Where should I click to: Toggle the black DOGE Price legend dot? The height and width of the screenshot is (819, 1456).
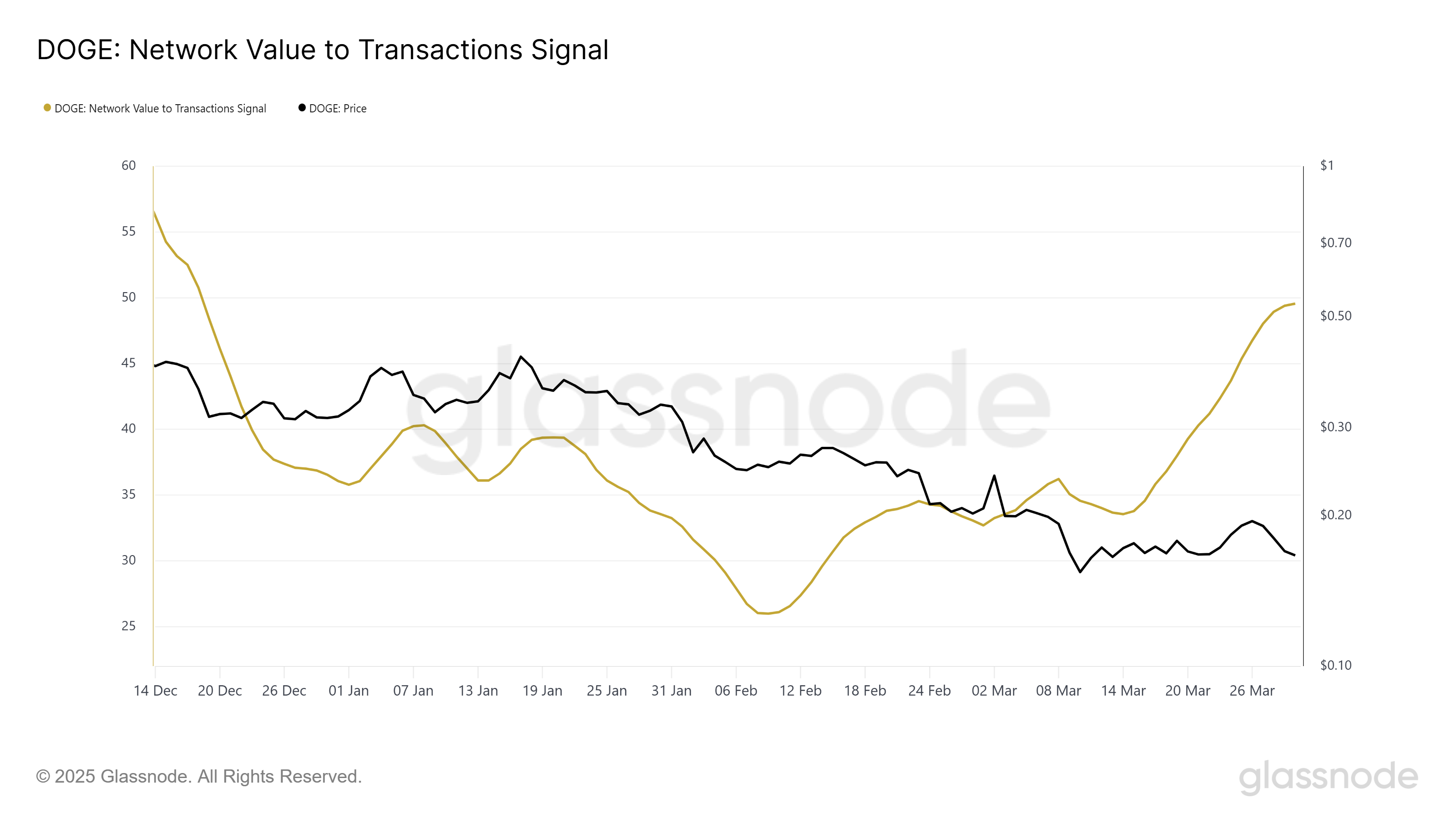coord(302,108)
